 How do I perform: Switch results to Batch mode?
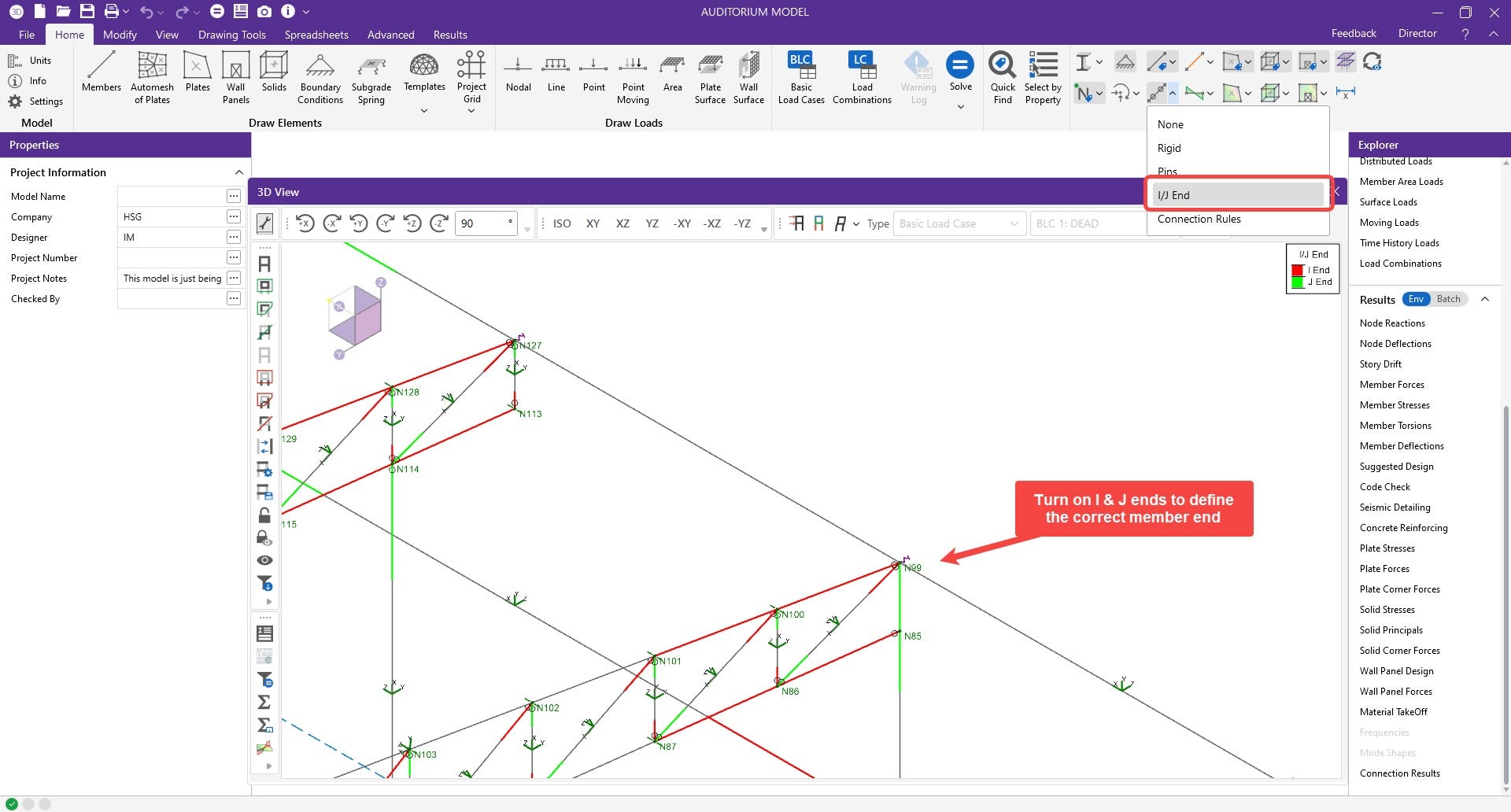[1449, 299]
